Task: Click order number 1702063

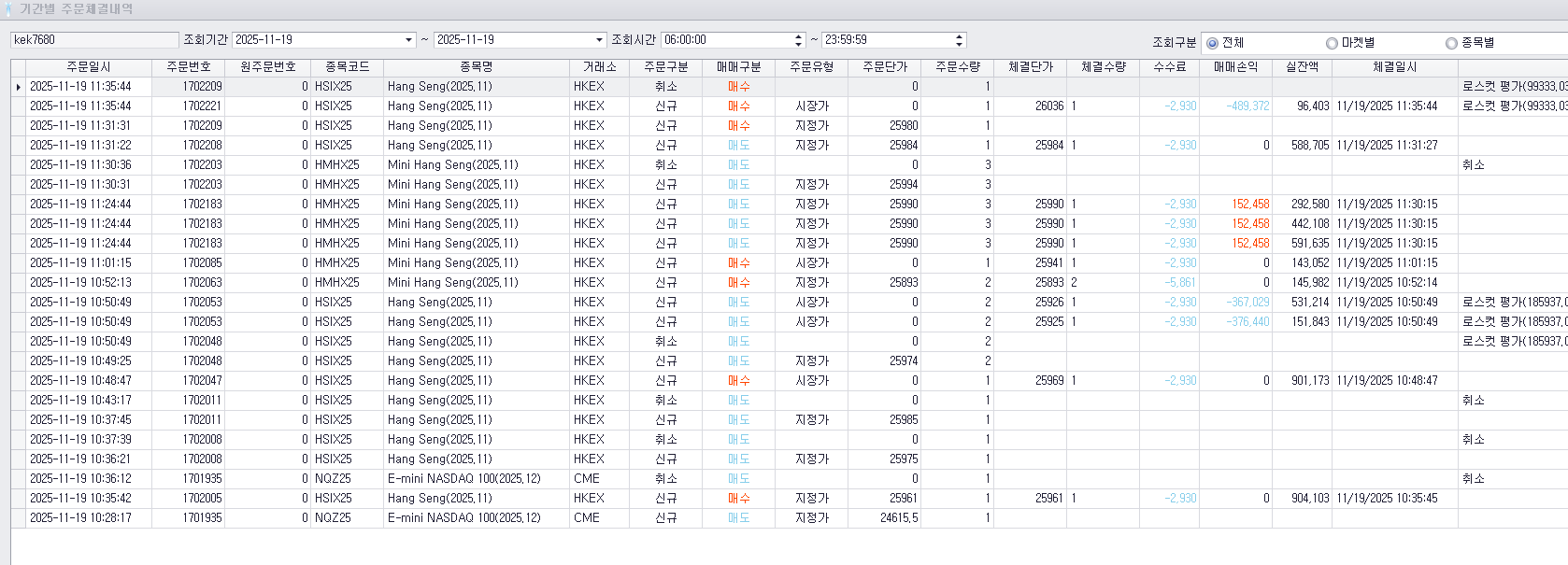Action: [x=202, y=282]
